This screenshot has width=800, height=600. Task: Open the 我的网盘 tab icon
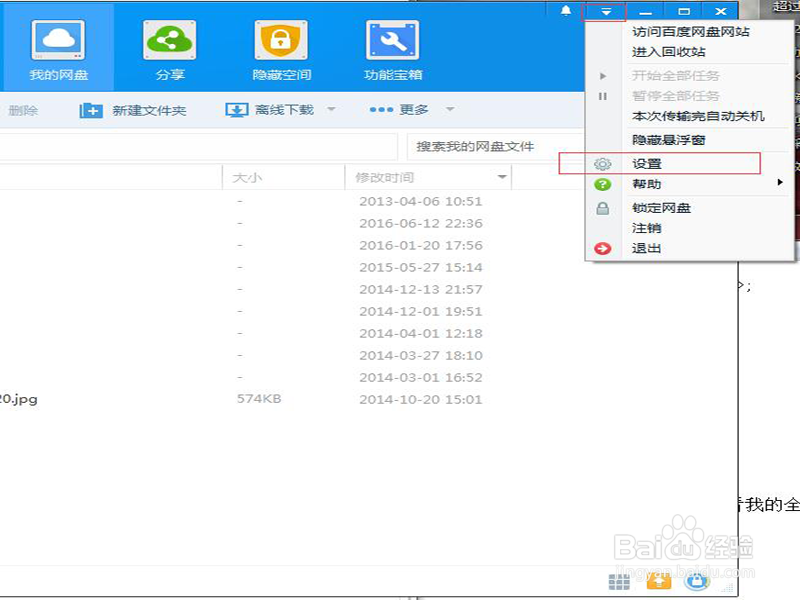coord(58,40)
